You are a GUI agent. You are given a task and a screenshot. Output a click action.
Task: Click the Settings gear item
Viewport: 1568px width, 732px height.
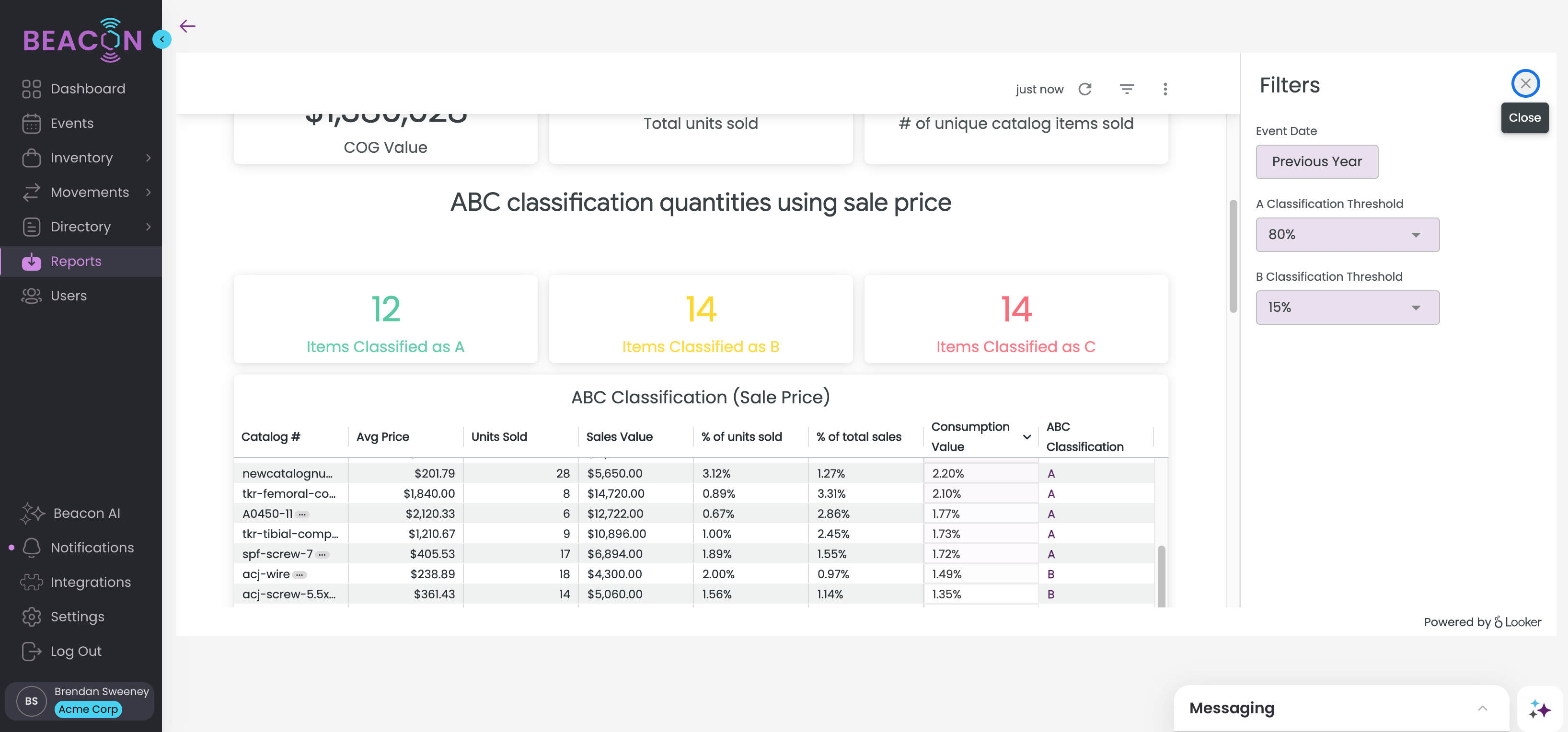(x=77, y=617)
